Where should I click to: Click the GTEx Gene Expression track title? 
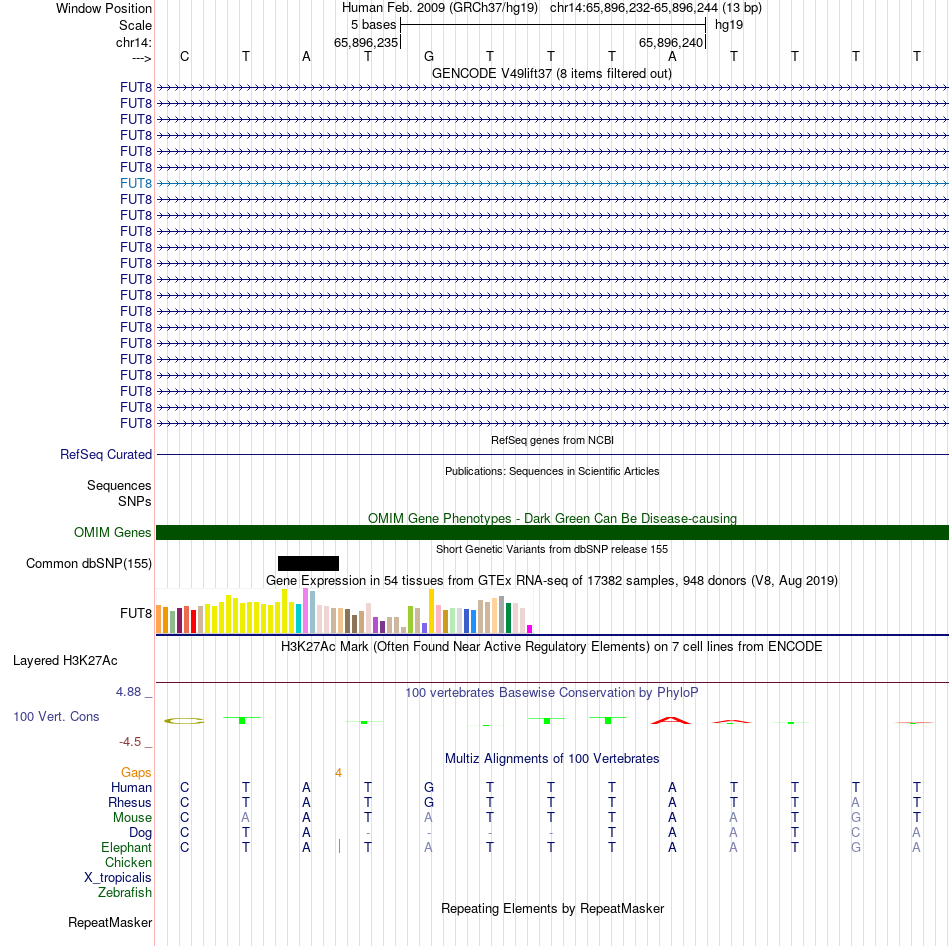[x=552, y=581]
